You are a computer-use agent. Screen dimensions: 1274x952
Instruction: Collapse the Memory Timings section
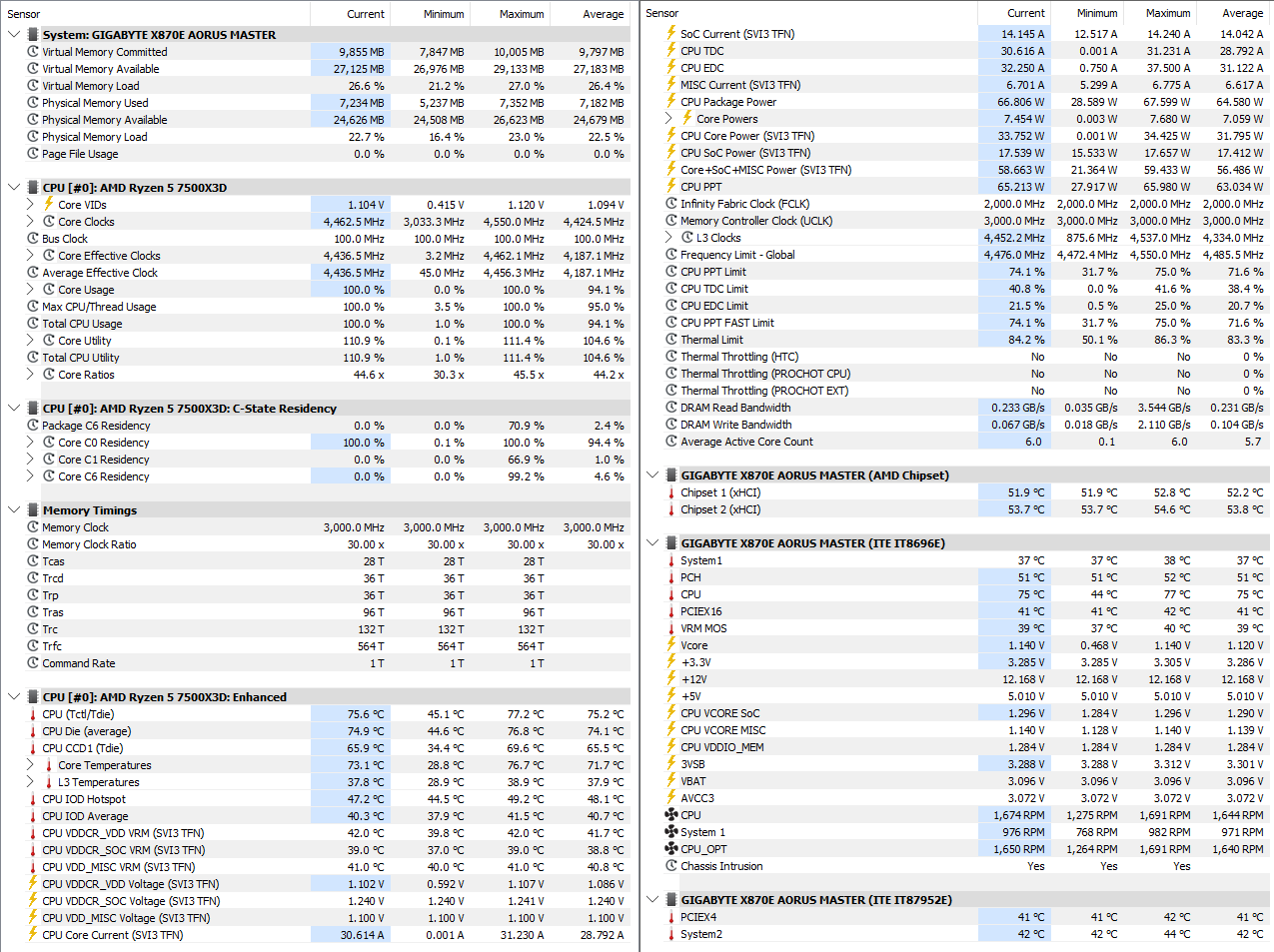tap(14, 510)
